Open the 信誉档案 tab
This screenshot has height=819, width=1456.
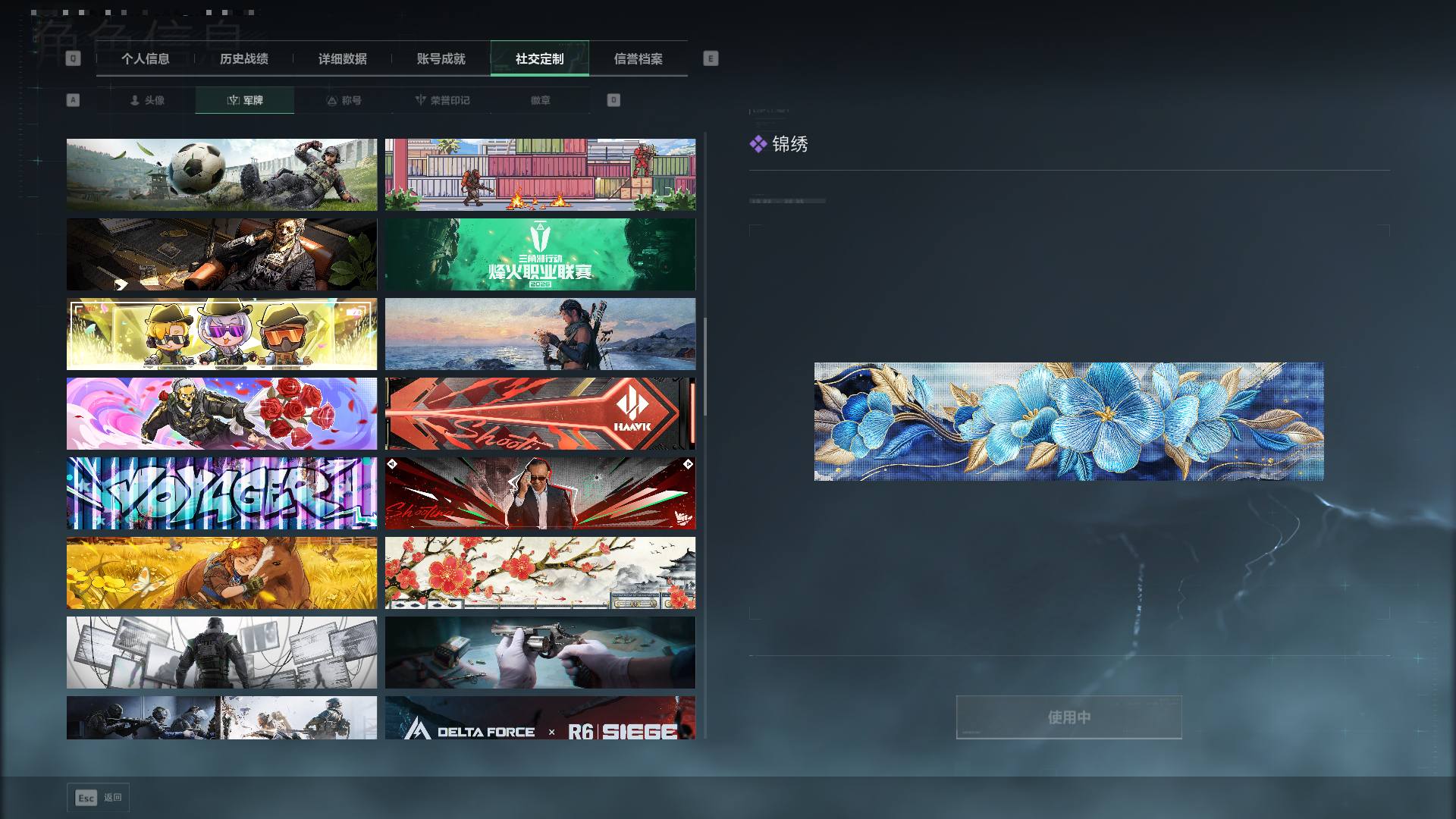(639, 58)
